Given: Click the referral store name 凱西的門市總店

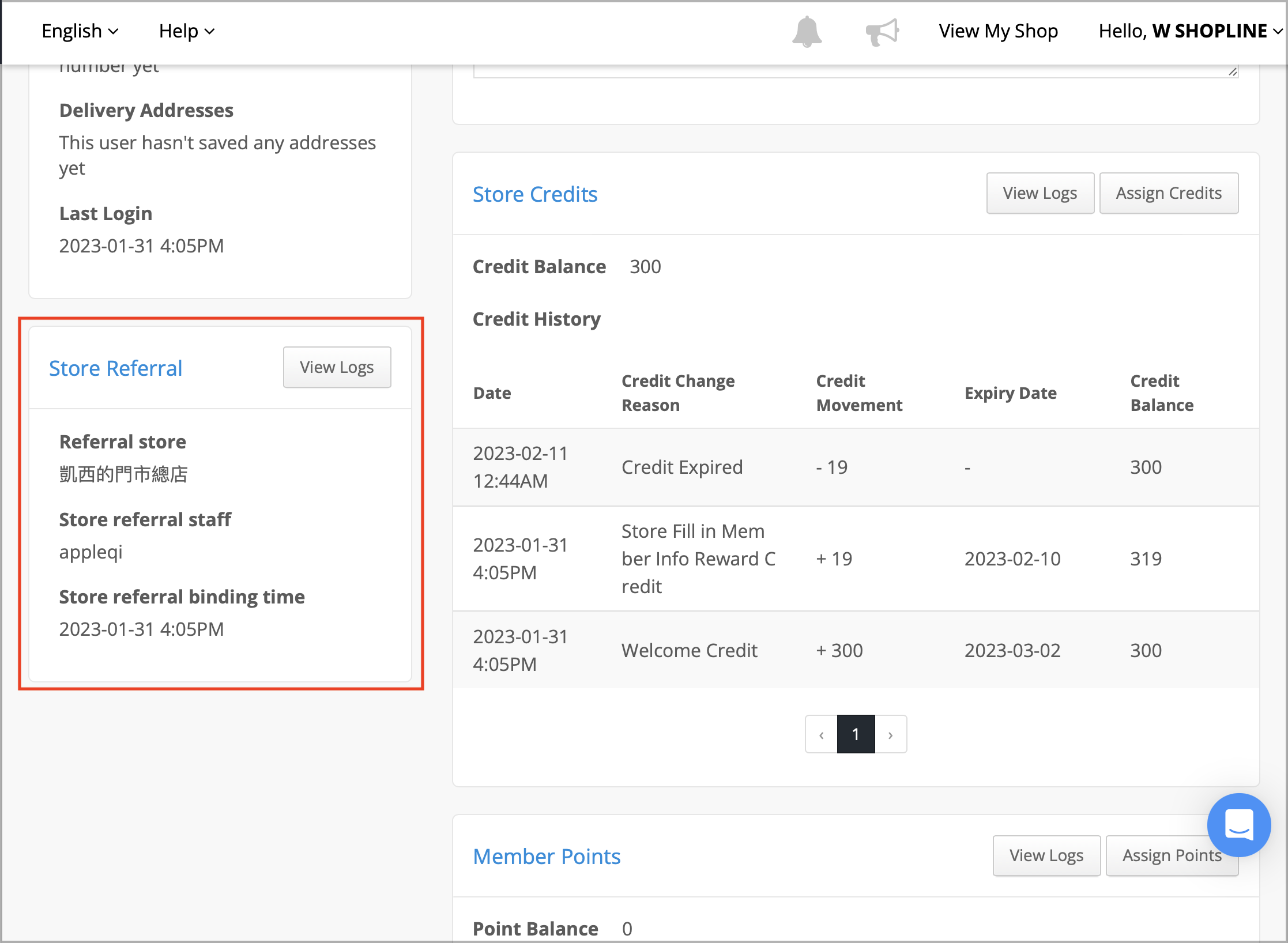Looking at the screenshot, I should [x=123, y=474].
